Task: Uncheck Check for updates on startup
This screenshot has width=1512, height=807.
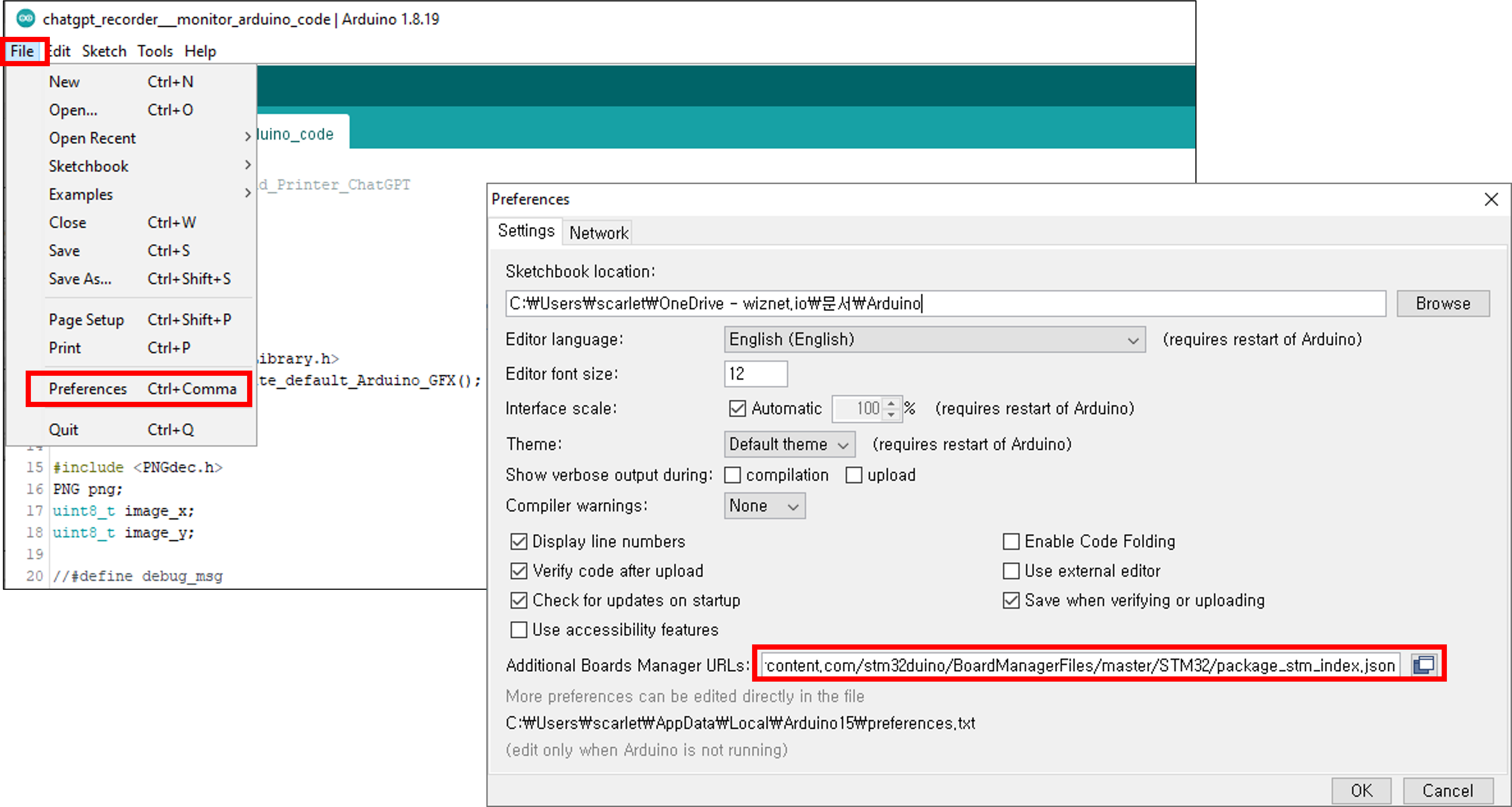Action: pos(519,600)
